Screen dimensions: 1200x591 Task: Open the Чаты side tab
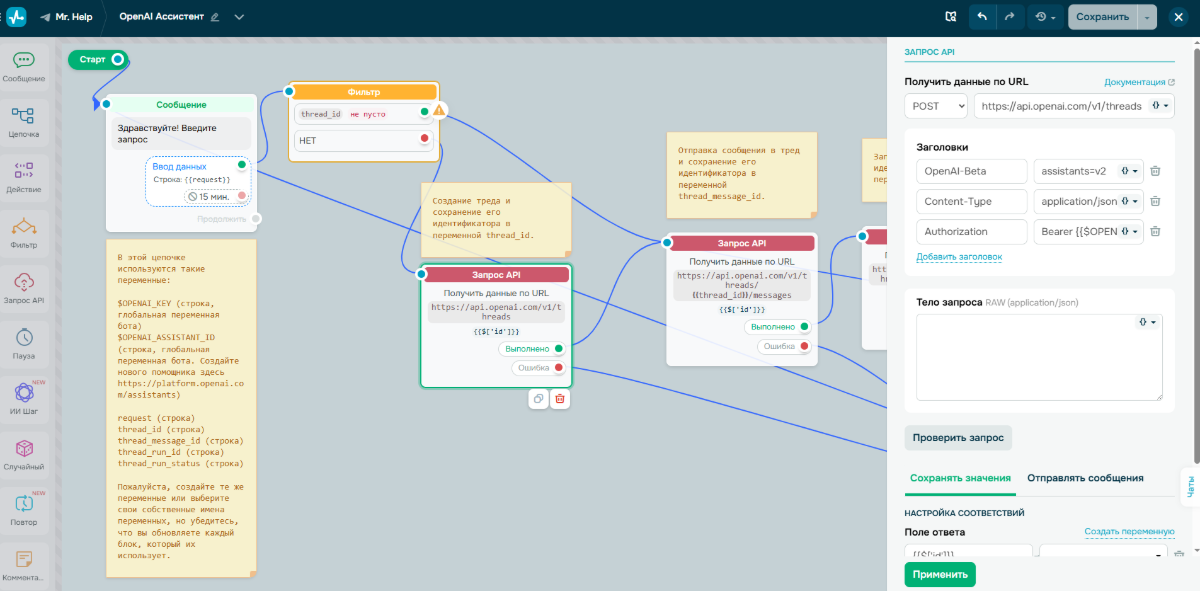coord(1190,487)
